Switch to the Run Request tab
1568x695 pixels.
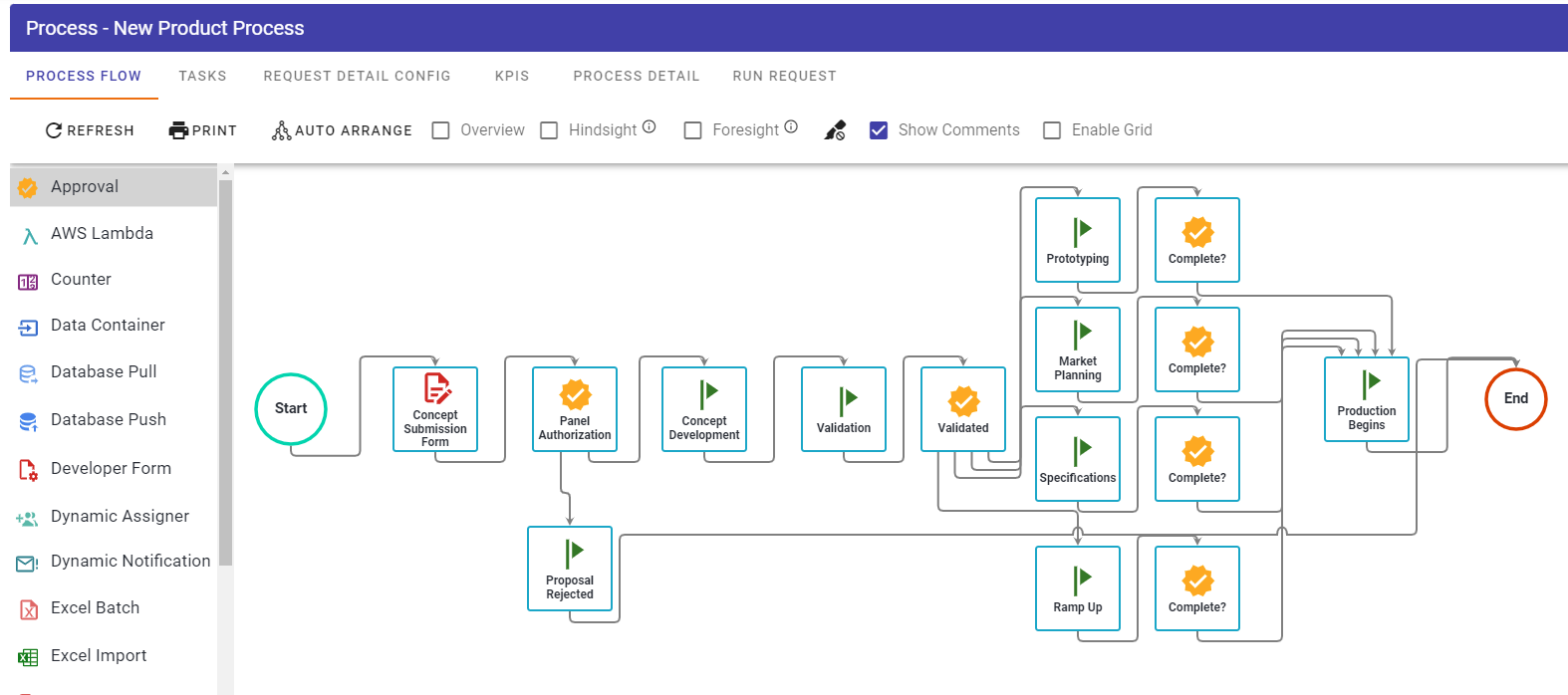tap(785, 76)
